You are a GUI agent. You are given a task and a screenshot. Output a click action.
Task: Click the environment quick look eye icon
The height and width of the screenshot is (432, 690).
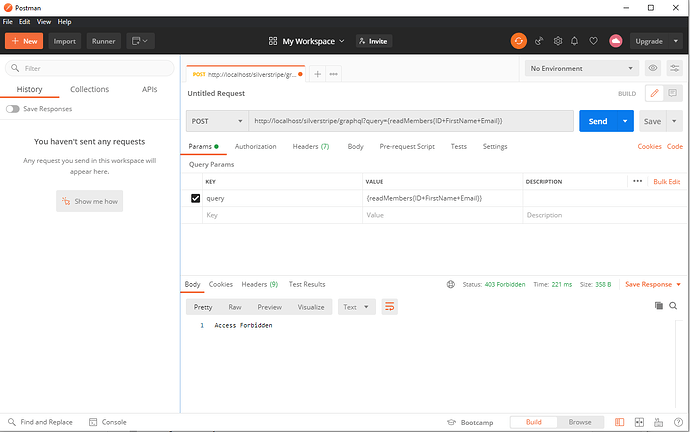coord(653,68)
